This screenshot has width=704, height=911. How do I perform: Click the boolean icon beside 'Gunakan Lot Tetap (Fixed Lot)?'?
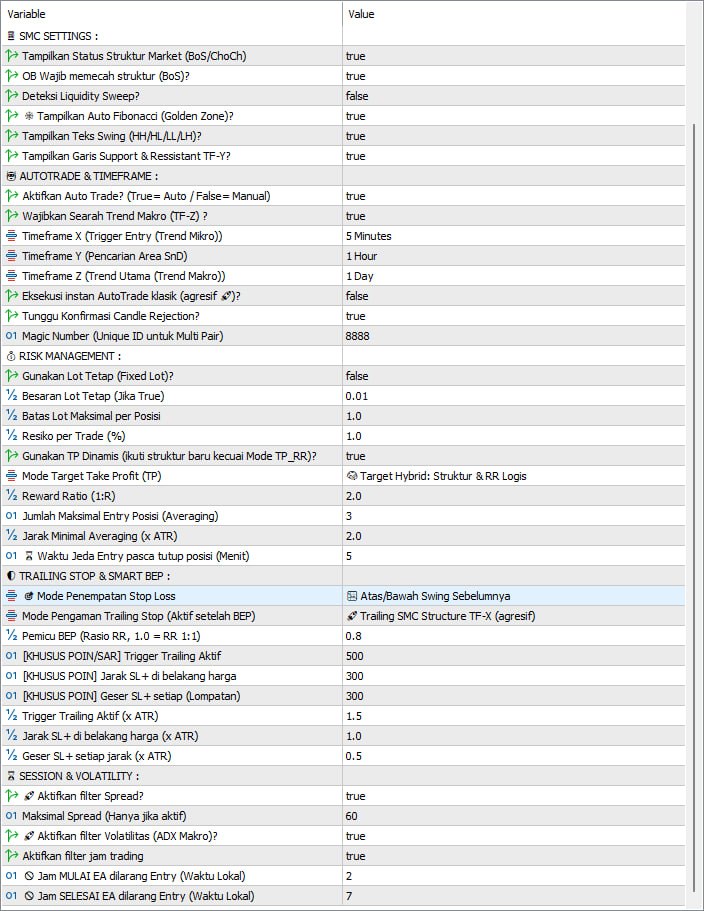12,376
